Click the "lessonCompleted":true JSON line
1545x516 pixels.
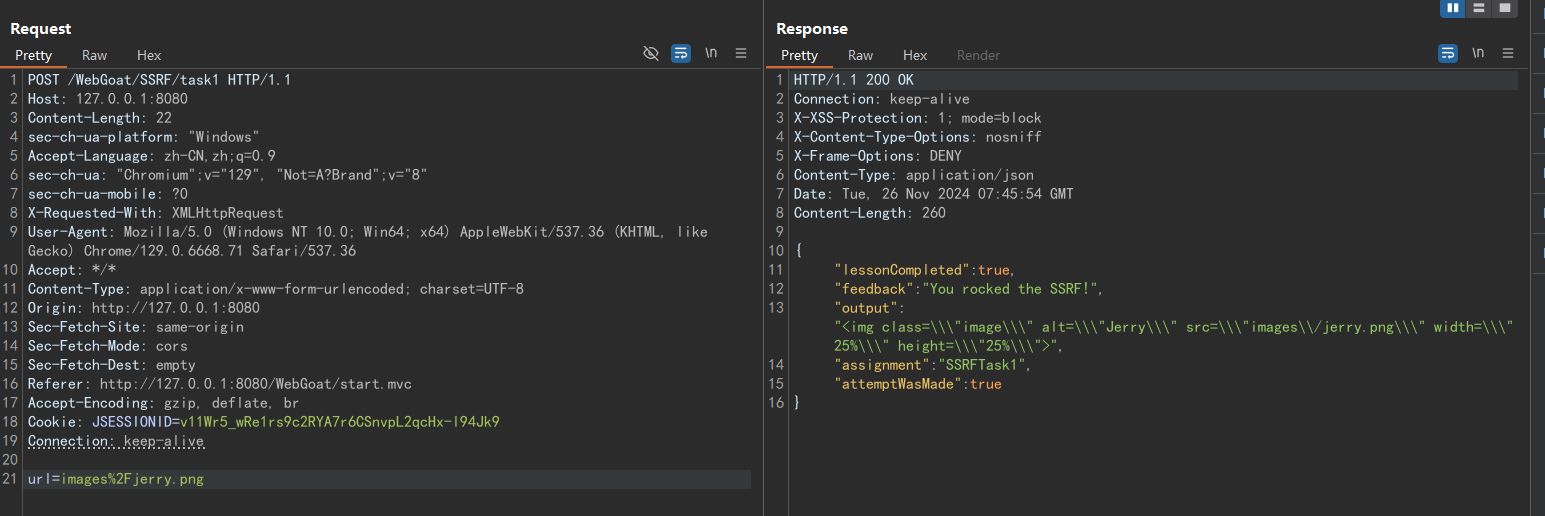(x=925, y=270)
